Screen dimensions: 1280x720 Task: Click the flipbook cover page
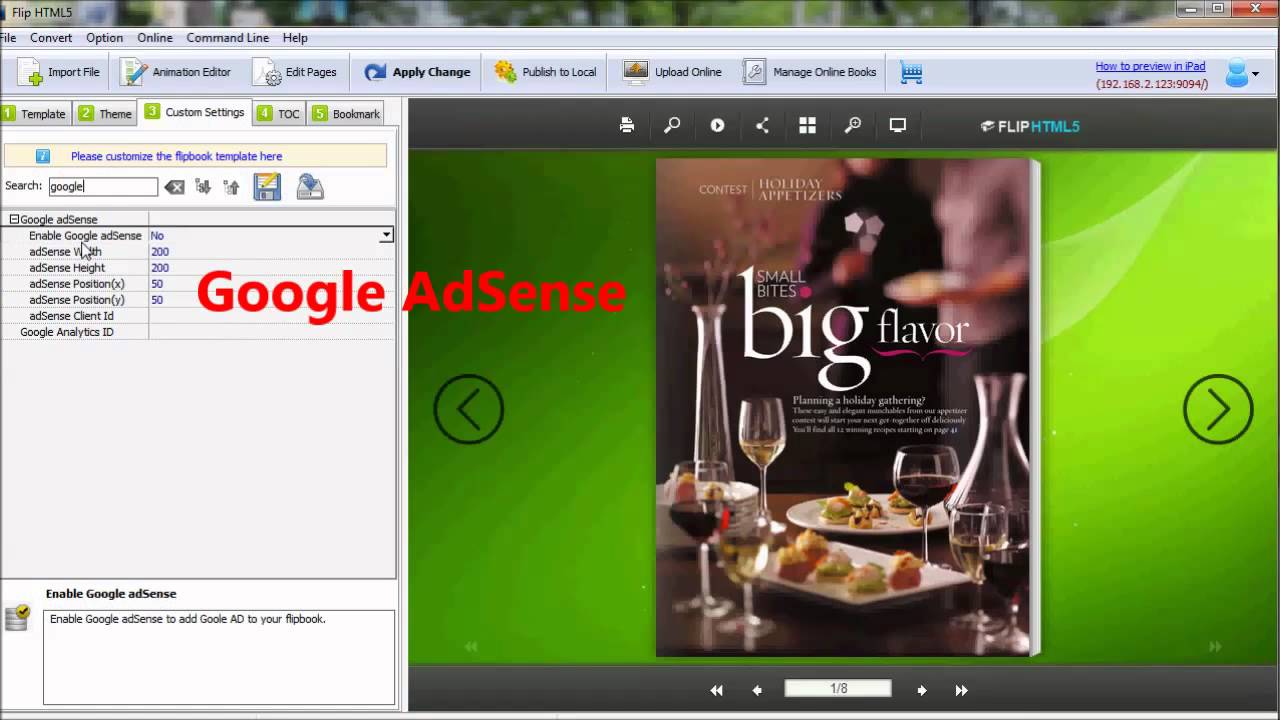pos(843,408)
